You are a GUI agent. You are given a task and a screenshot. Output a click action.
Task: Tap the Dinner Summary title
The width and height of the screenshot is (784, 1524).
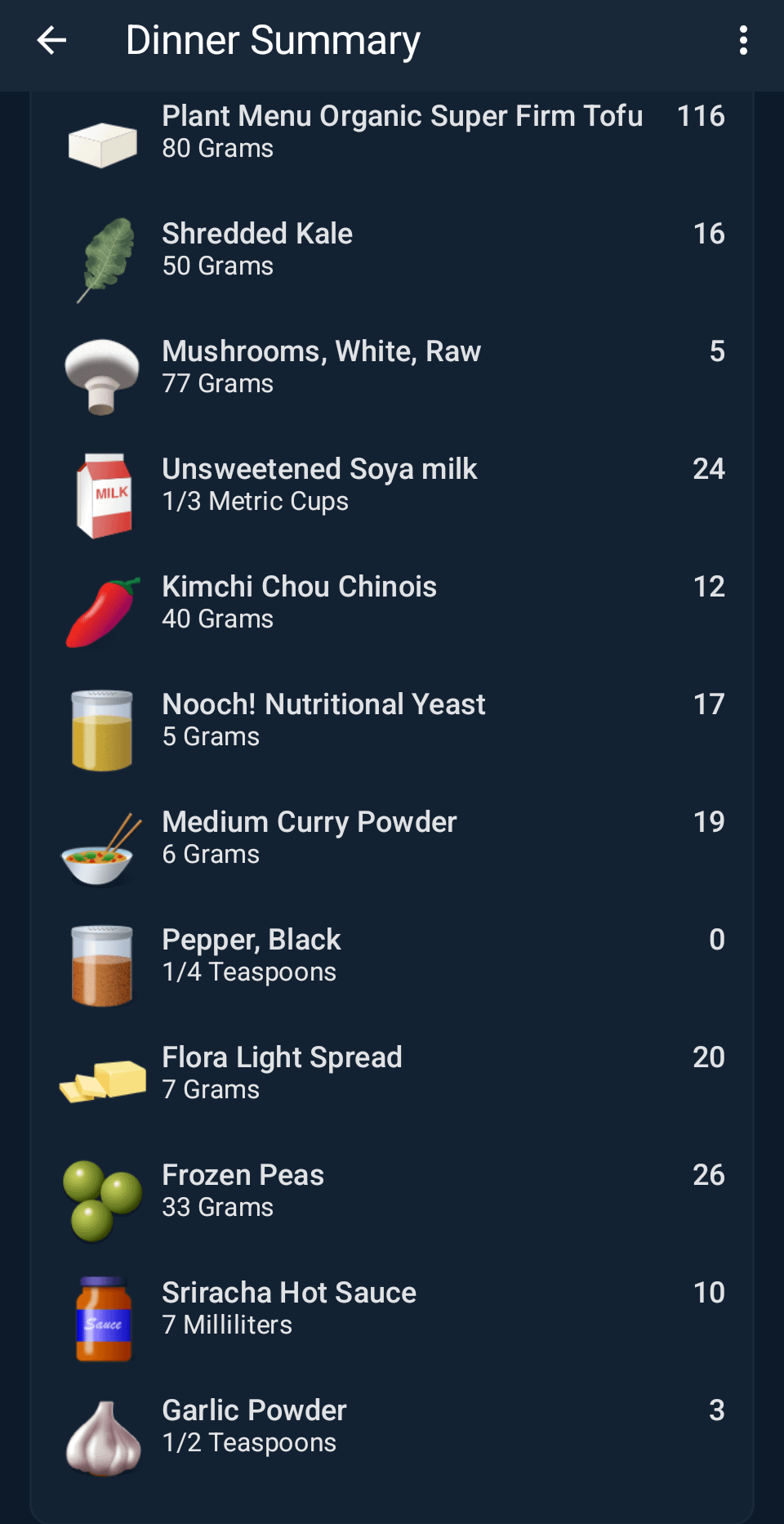pyautogui.click(x=273, y=40)
